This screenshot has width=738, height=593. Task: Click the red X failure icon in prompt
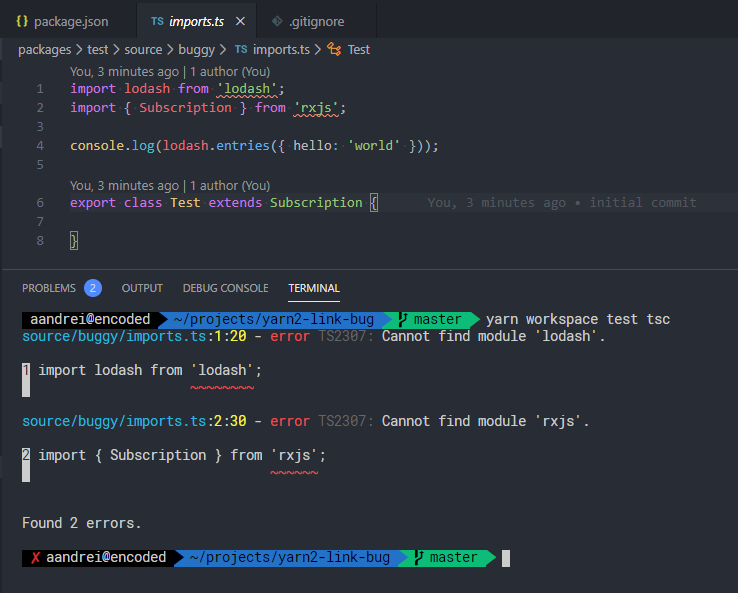click(x=35, y=558)
